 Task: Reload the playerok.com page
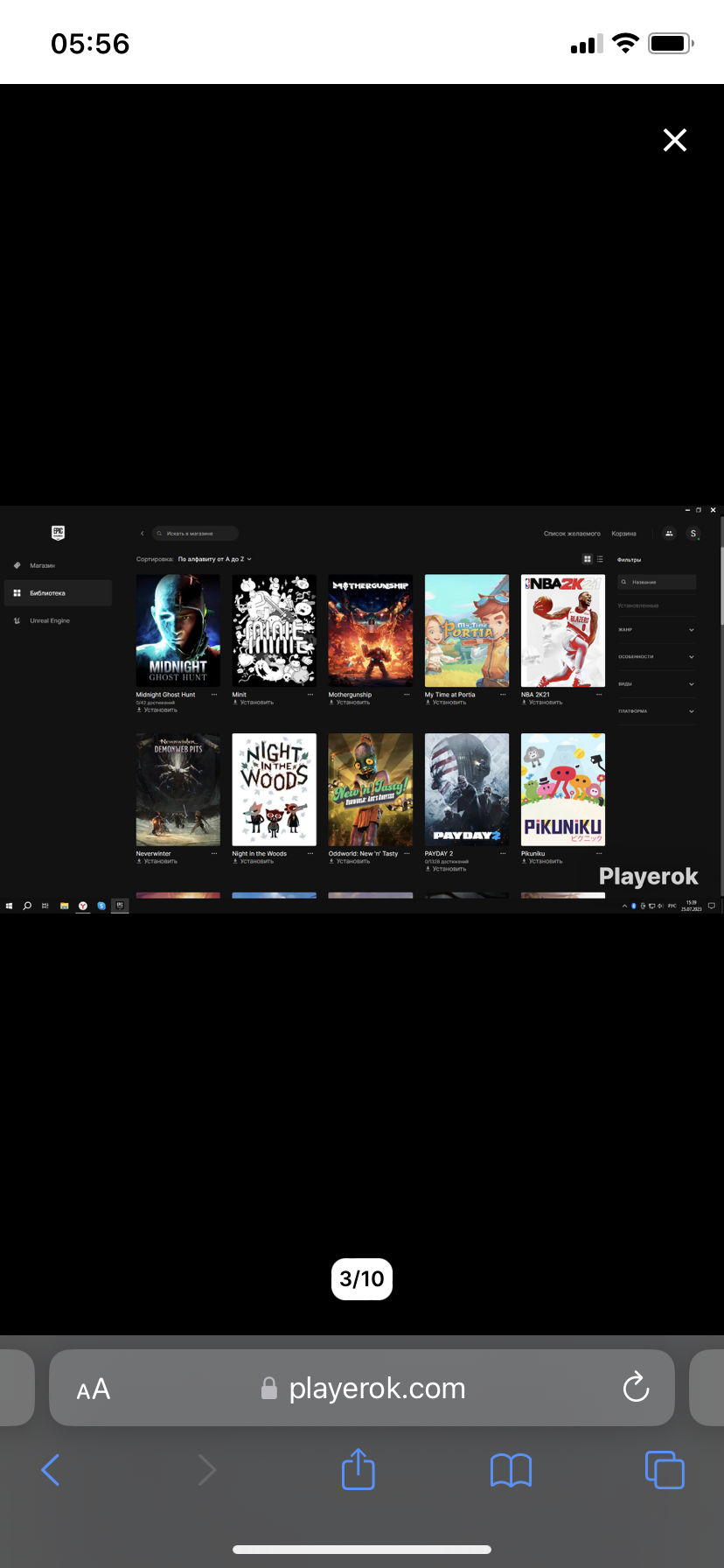click(x=636, y=1387)
